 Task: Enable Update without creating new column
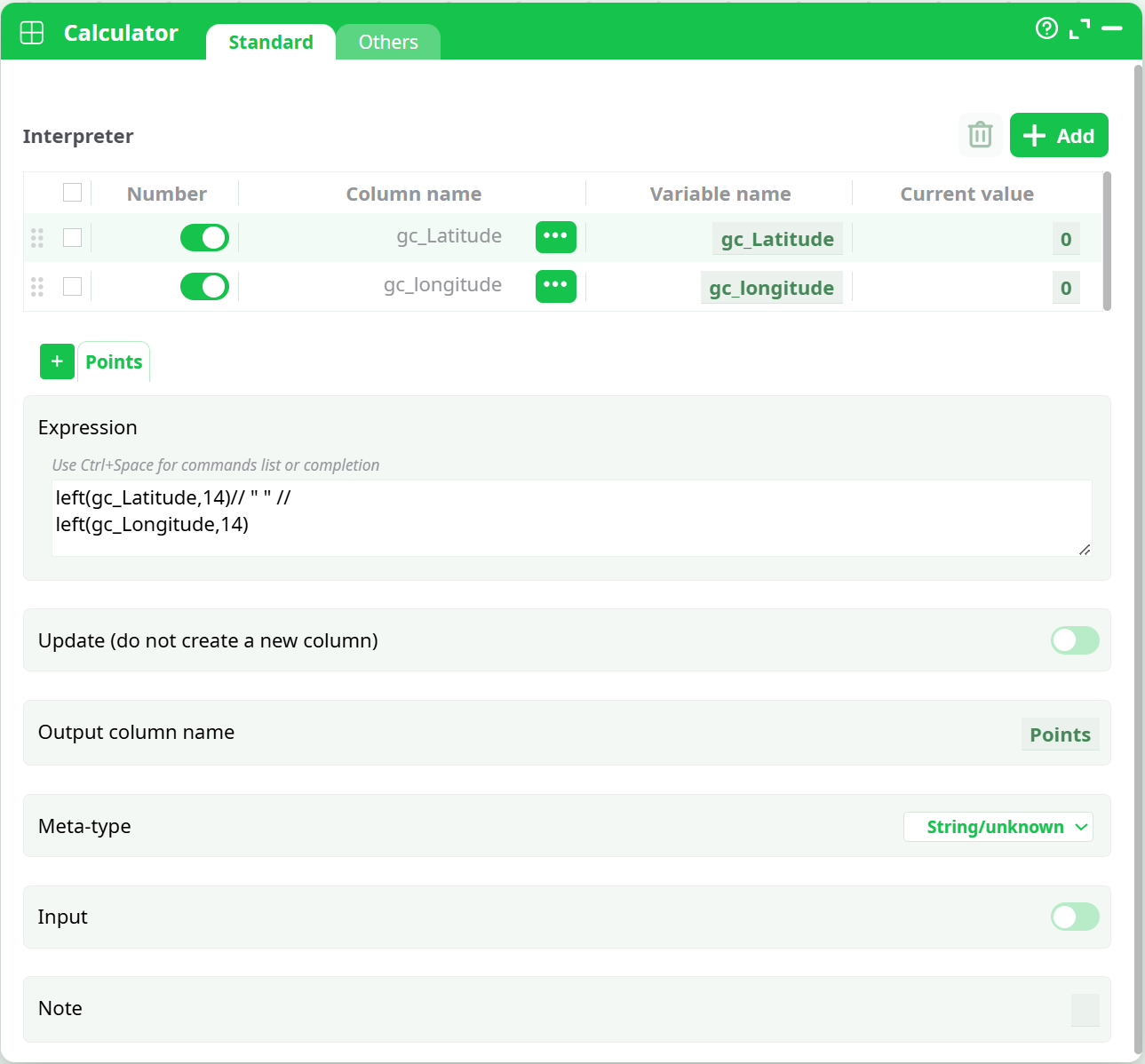[x=1074, y=640]
